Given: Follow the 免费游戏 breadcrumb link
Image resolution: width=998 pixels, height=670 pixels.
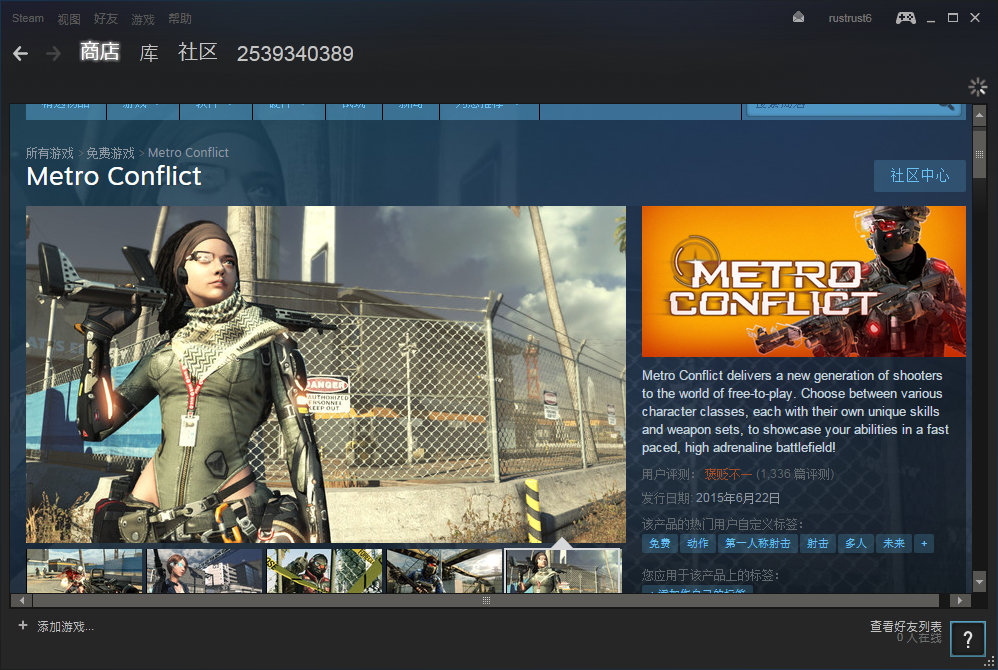Looking at the screenshot, I should pos(110,153).
